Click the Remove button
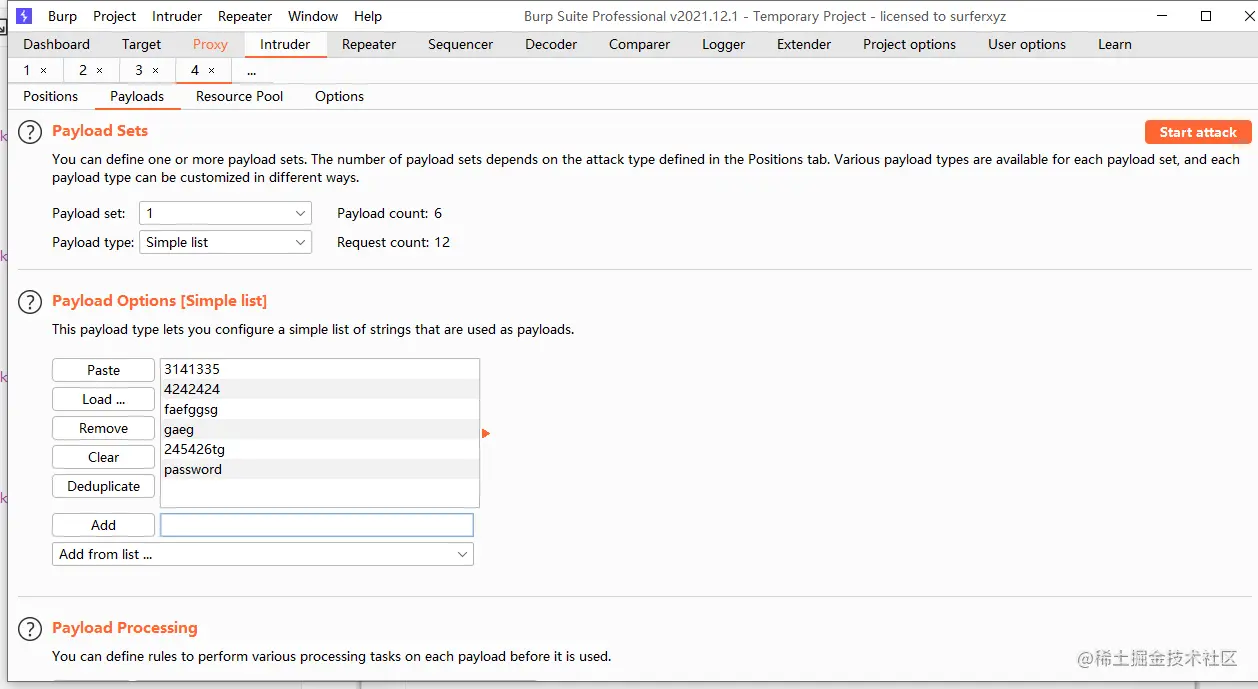The image size is (1258, 689). pos(103,428)
